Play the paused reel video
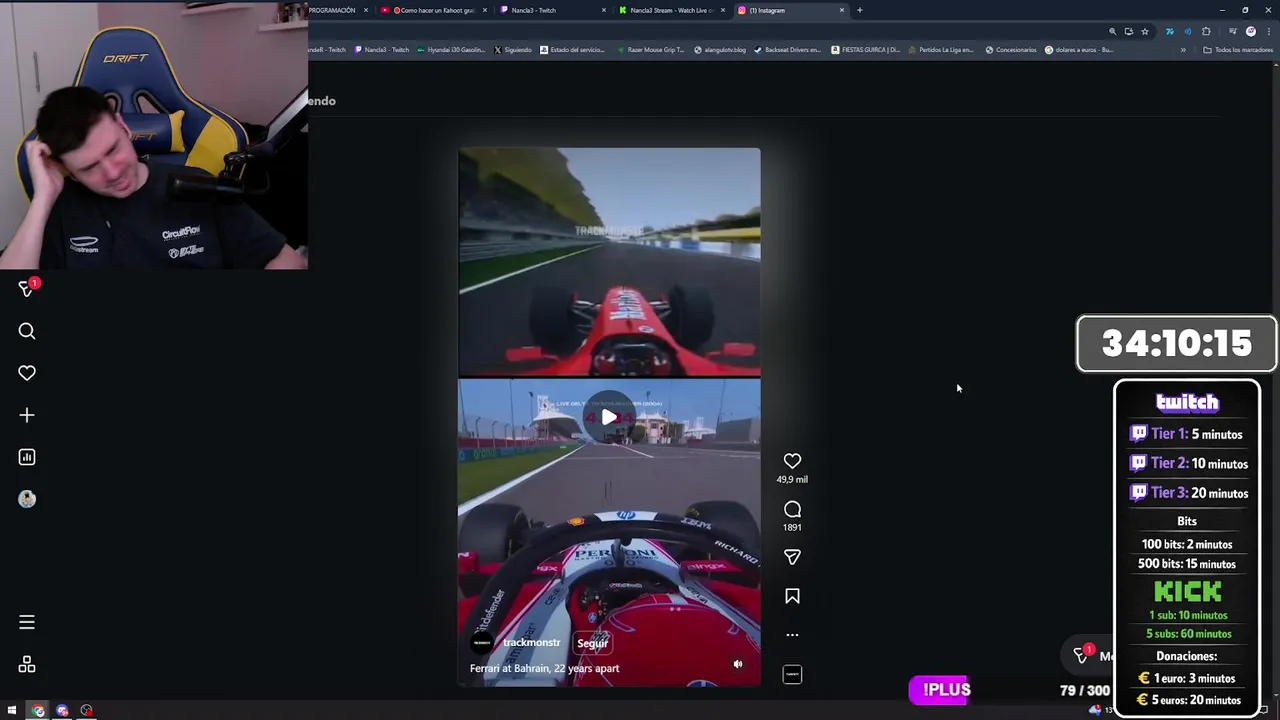The image size is (1280, 720). [609, 417]
